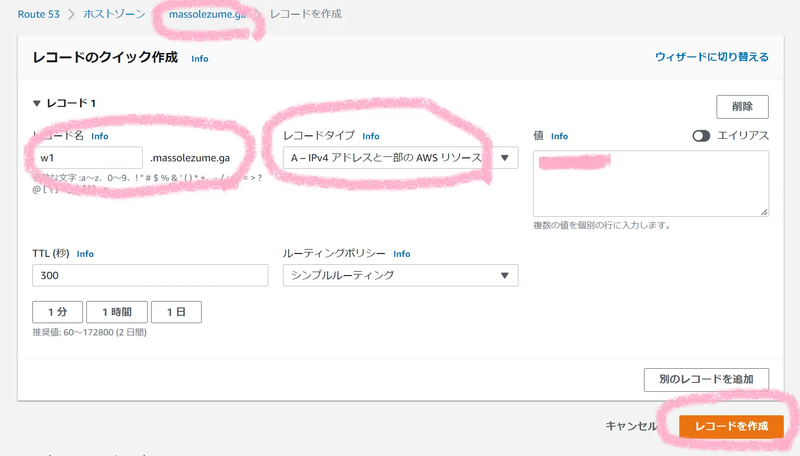Viewport: 800px width, 456px height.
Task: Click the 削除 button
Action: pos(742,107)
